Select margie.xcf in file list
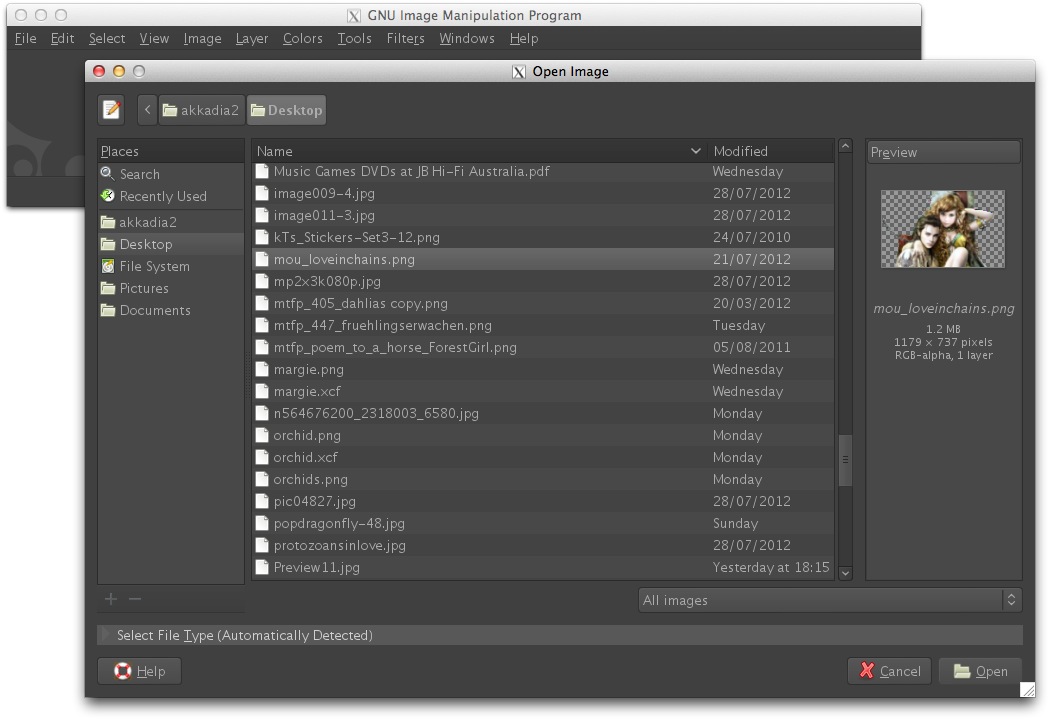This screenshot has height=721, width=1051. [543, 391]
